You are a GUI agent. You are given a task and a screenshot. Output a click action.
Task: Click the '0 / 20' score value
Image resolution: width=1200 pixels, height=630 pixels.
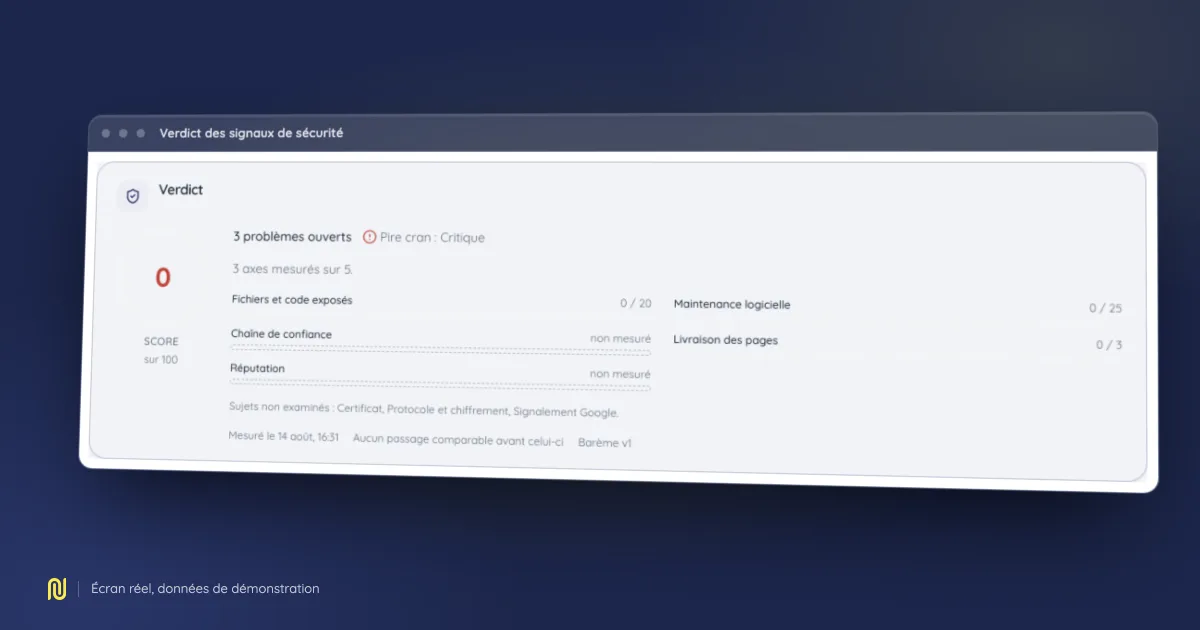point(636,303)
